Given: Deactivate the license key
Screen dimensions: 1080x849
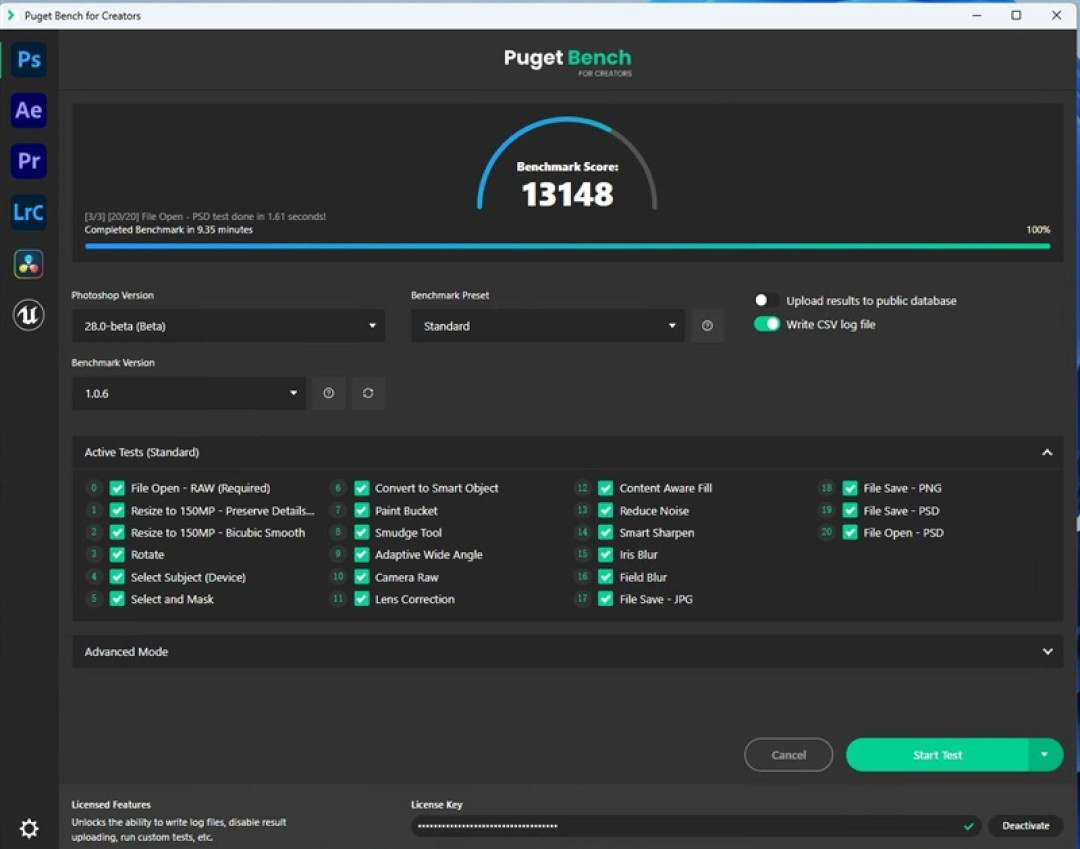Looking at the screenshot, I should [x=1025, y=826].
